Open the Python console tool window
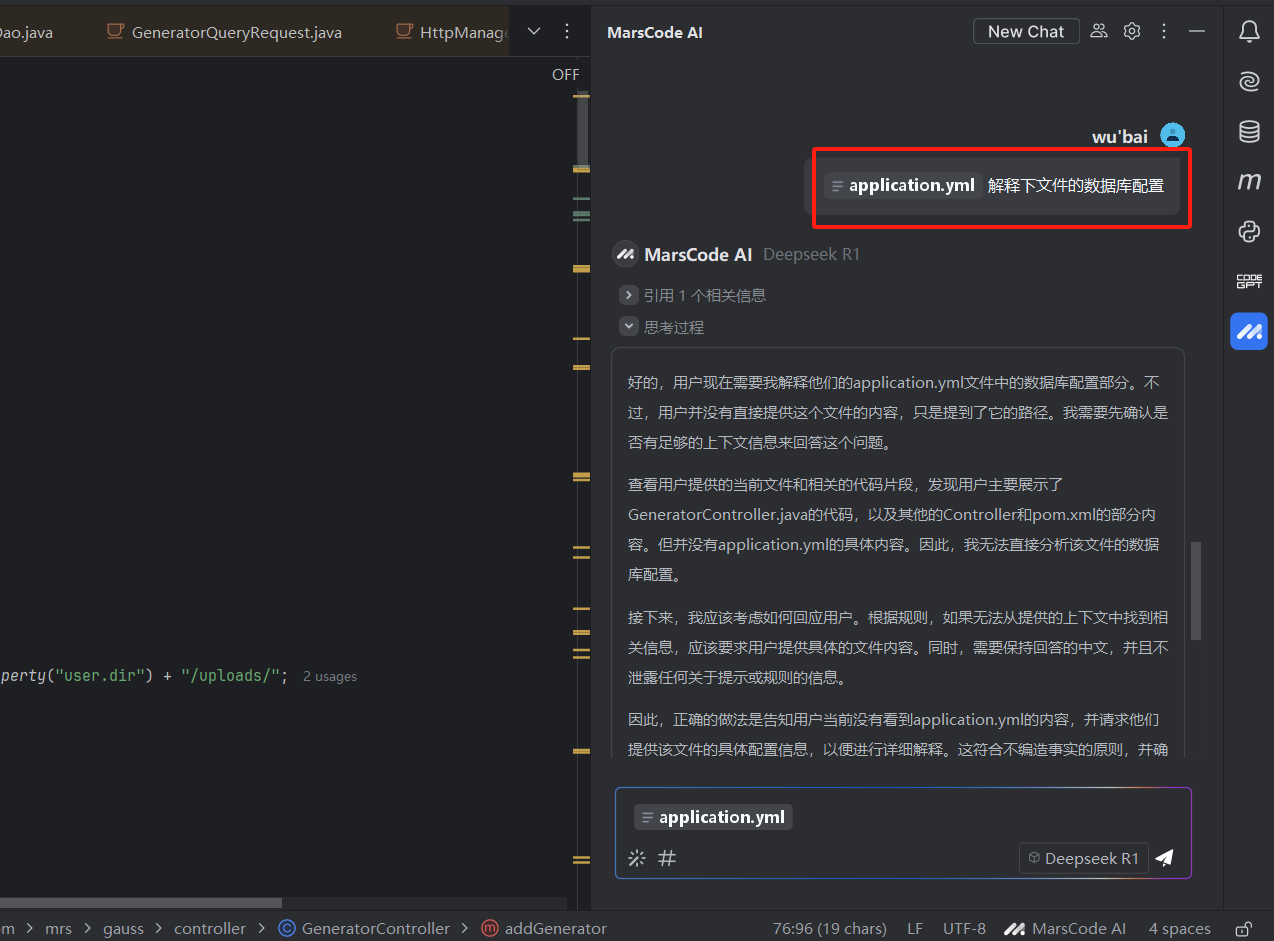 (x=1249, y=232)
